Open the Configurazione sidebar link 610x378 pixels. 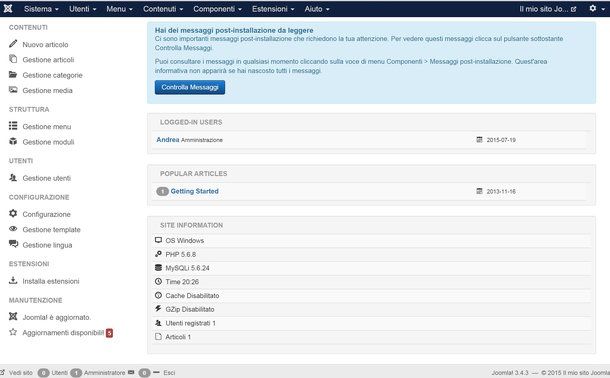pyautogui.click(x=46, y=214)
